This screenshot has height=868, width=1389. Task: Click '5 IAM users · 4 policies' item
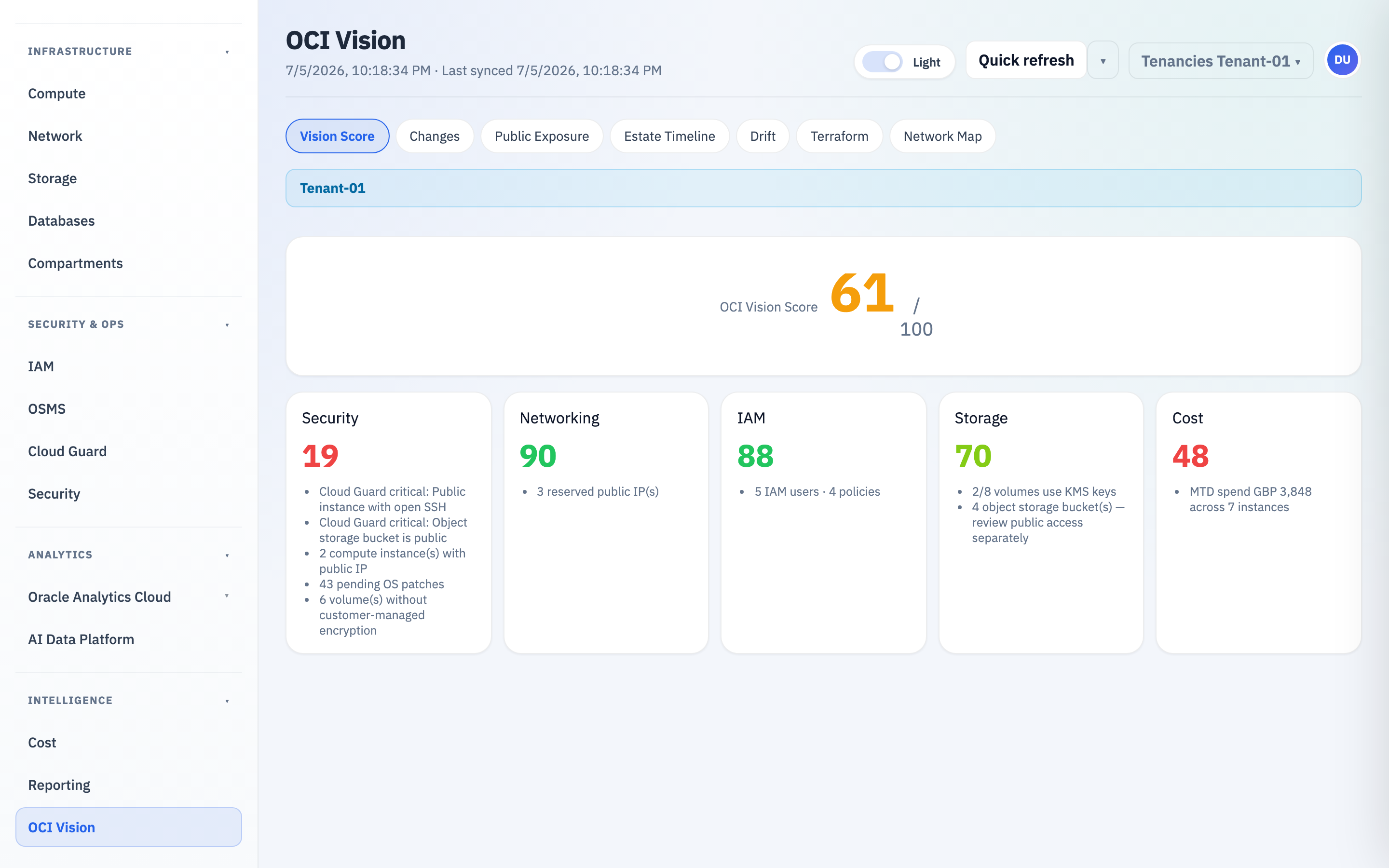click(817, 491)
